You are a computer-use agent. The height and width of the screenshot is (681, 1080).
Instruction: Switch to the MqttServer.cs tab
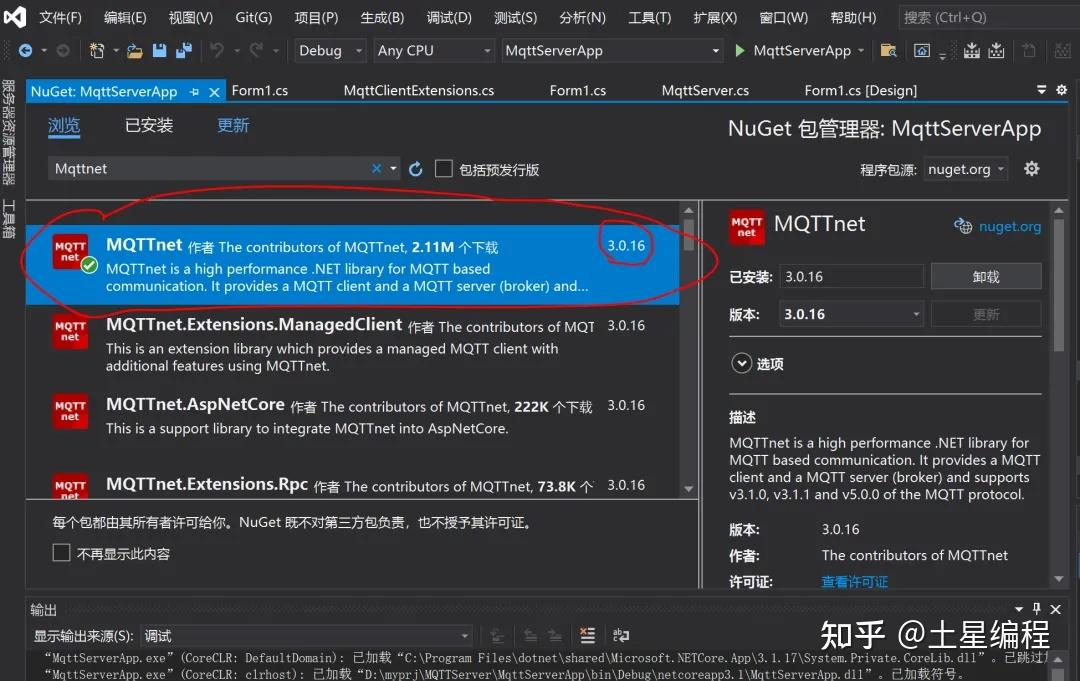[704, 89]
